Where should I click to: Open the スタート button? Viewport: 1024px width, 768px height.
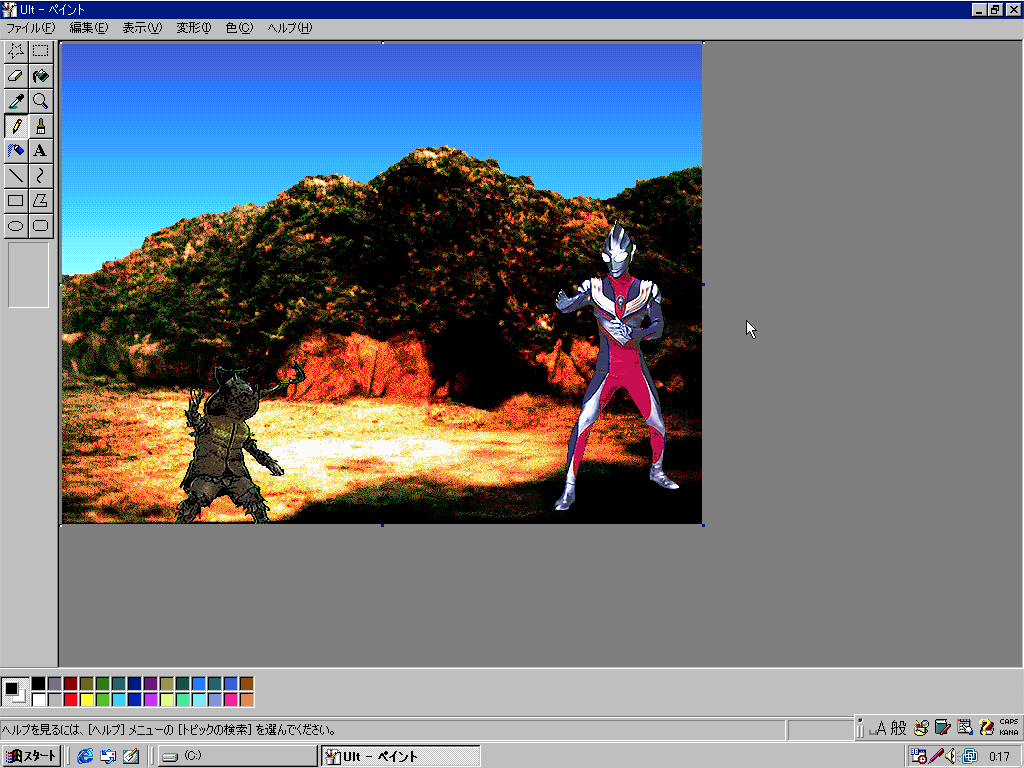point(31,756)
